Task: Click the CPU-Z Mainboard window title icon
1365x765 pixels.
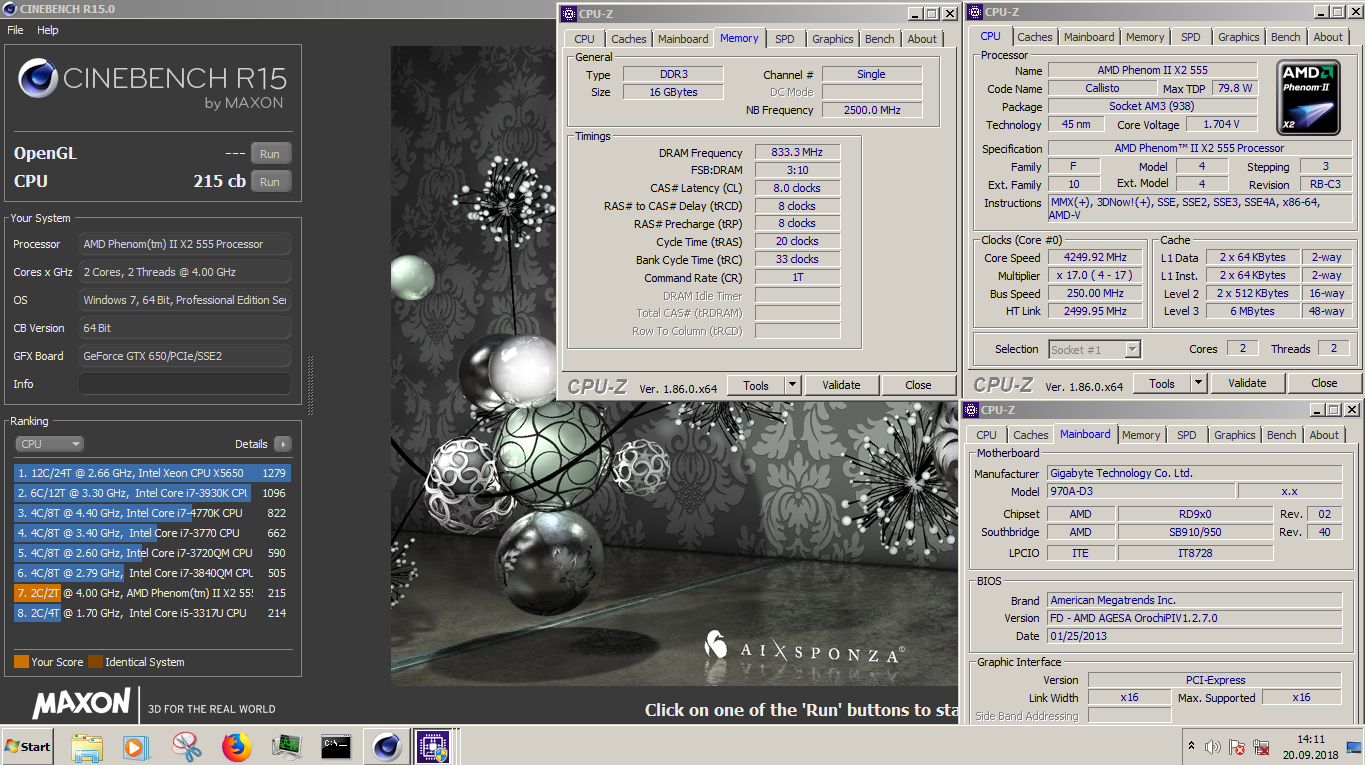Action: pos(971,409)
